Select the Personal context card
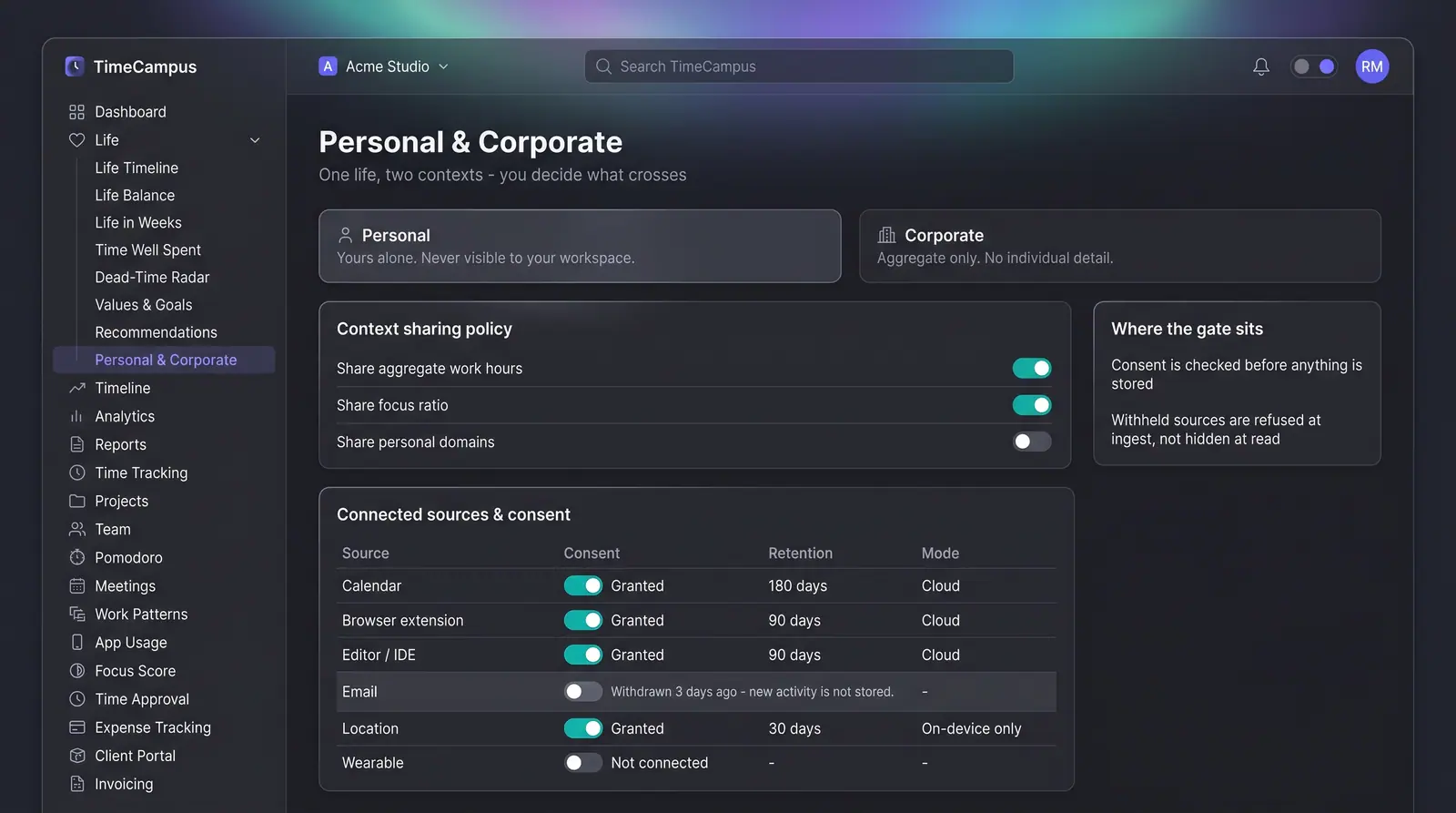The width and height of the screenshot is (1456, 813). coord(580,246)
